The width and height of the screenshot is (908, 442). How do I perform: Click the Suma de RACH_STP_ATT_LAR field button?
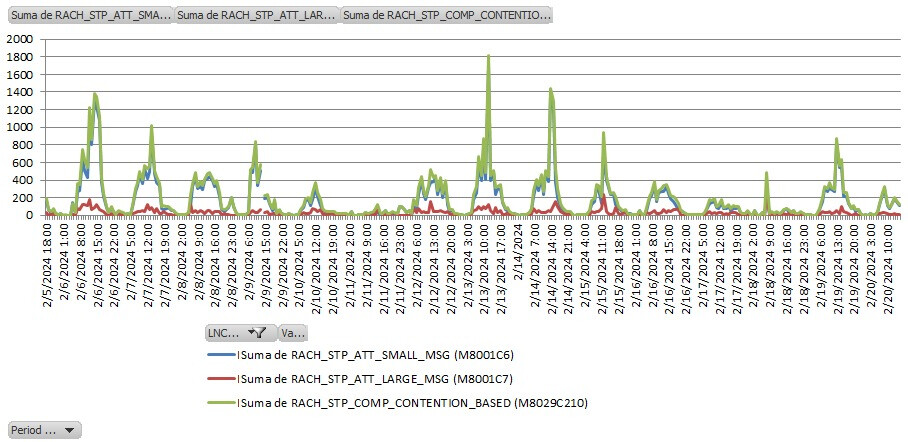(257, 17)
